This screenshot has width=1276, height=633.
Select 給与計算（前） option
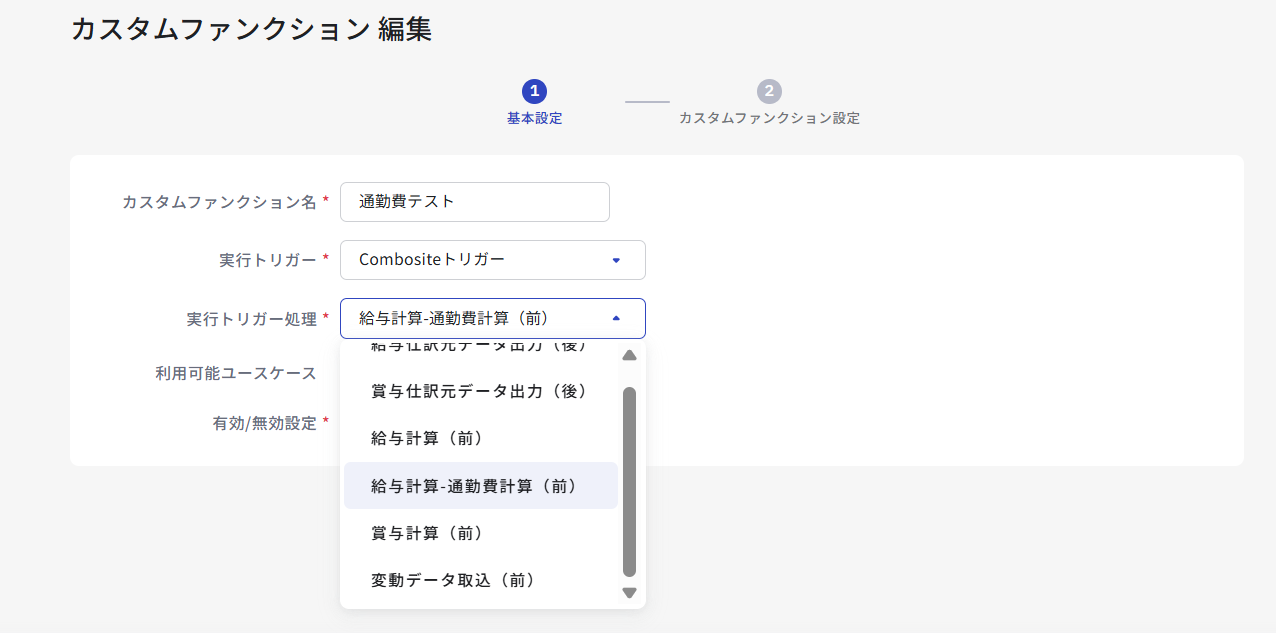(x=480, y=438)
